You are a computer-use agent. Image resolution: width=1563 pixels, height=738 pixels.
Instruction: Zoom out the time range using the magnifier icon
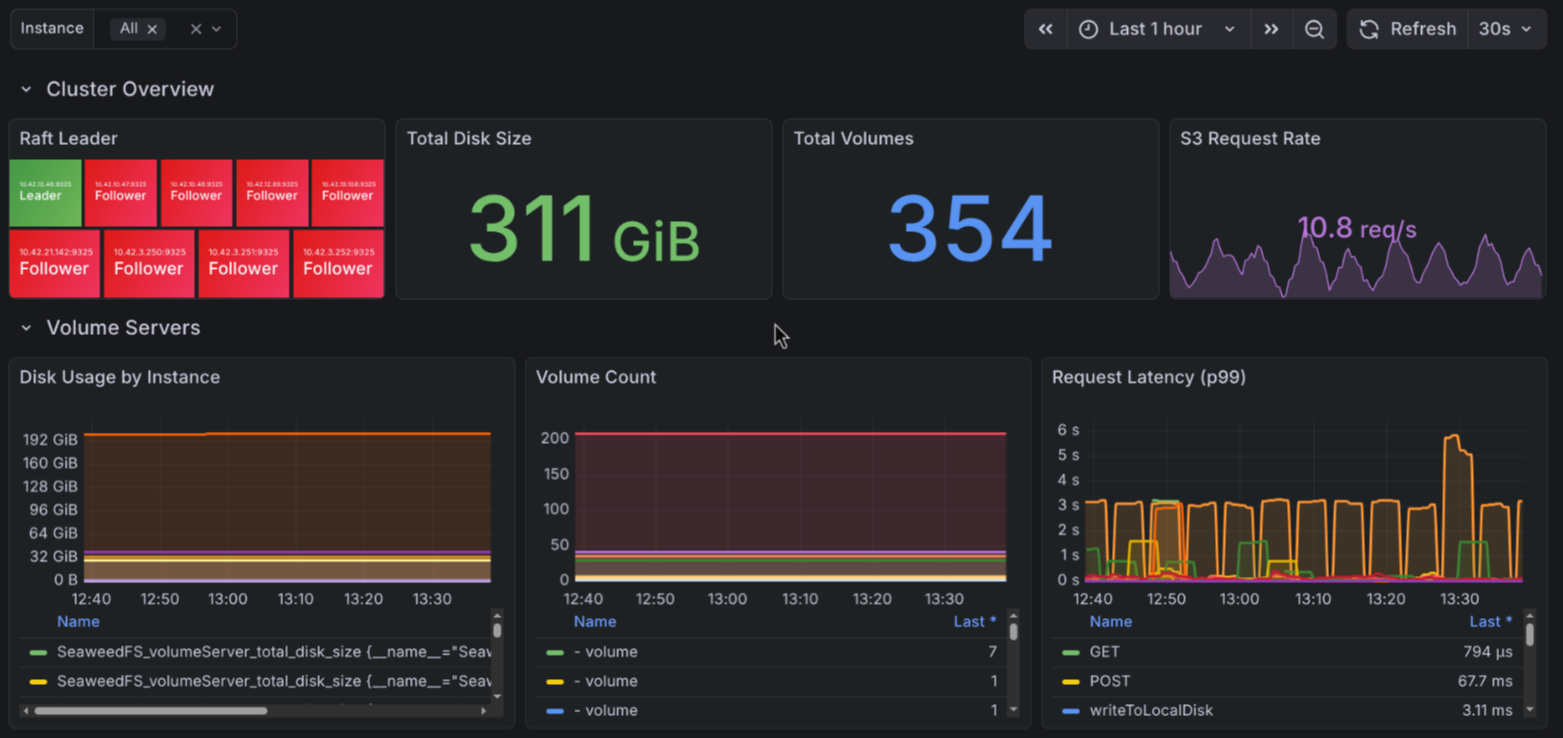(x=1315, y=28)
